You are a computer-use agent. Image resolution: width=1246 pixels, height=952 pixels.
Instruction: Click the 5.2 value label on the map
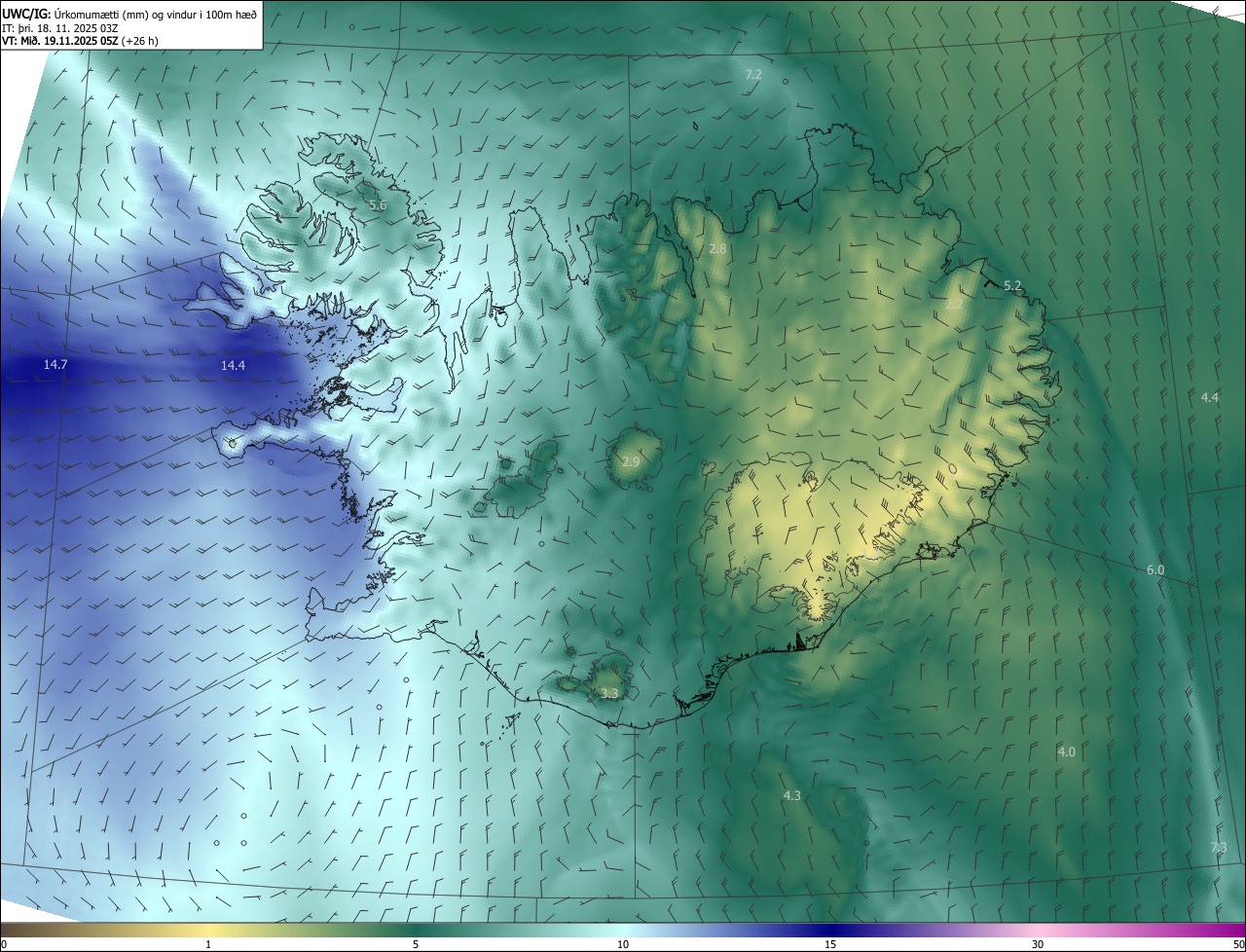click(x=1012, y=285)
